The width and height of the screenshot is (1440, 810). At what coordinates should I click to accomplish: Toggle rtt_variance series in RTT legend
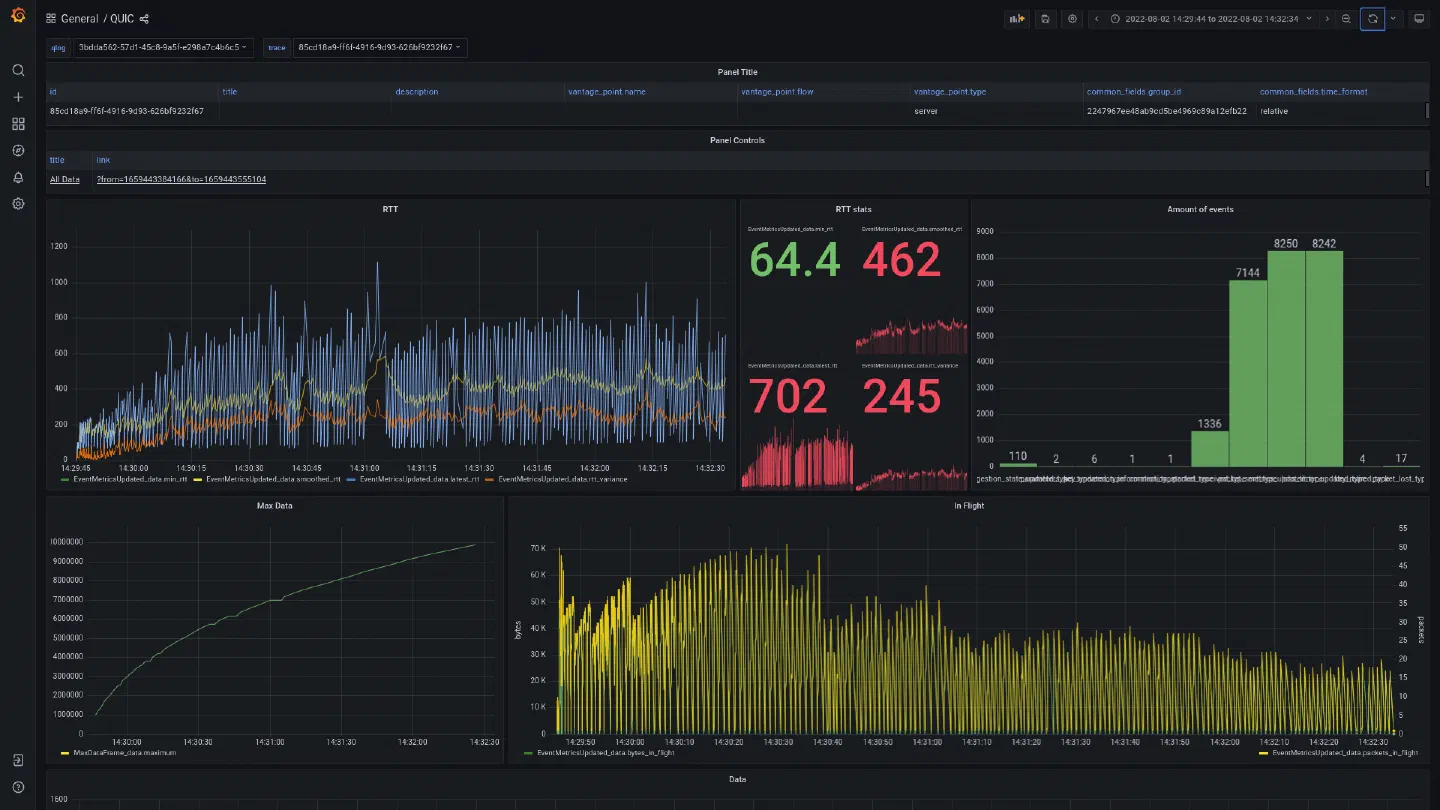pos(564,480)
